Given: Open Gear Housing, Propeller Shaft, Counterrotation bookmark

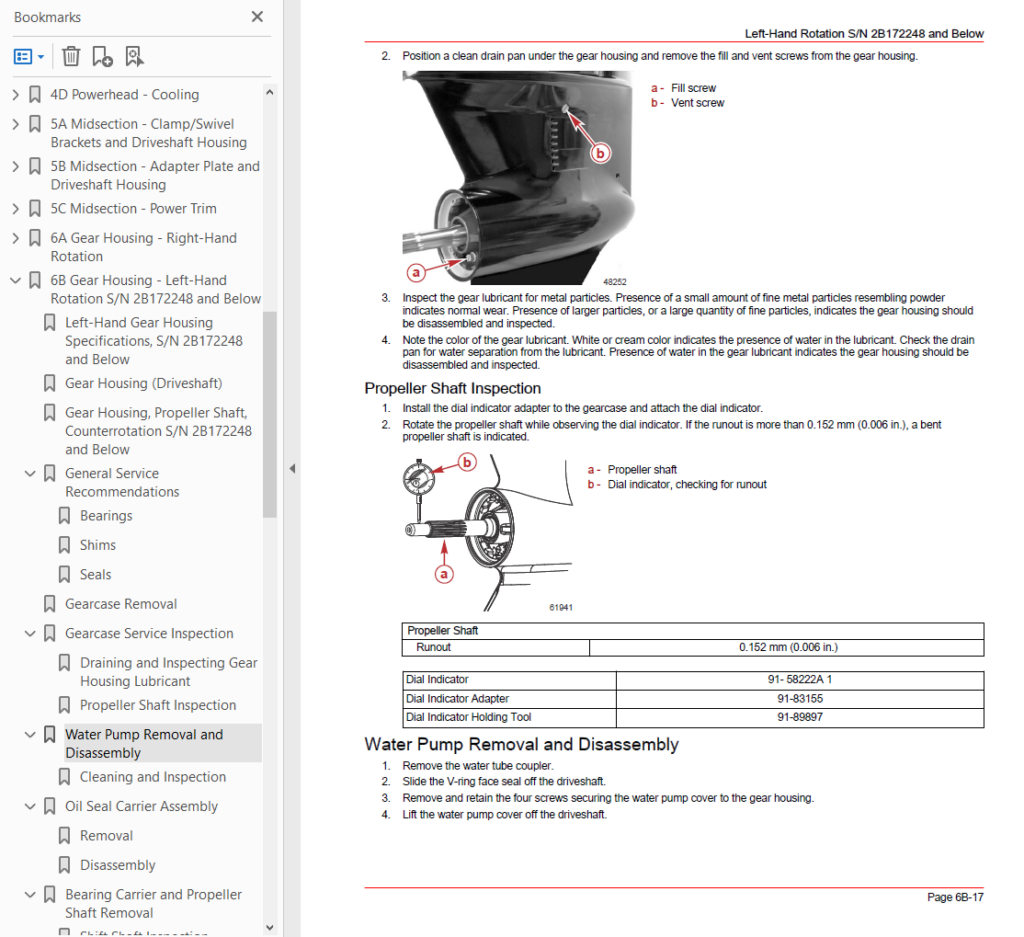Looking at the screenshot, I should coord(158,431).
